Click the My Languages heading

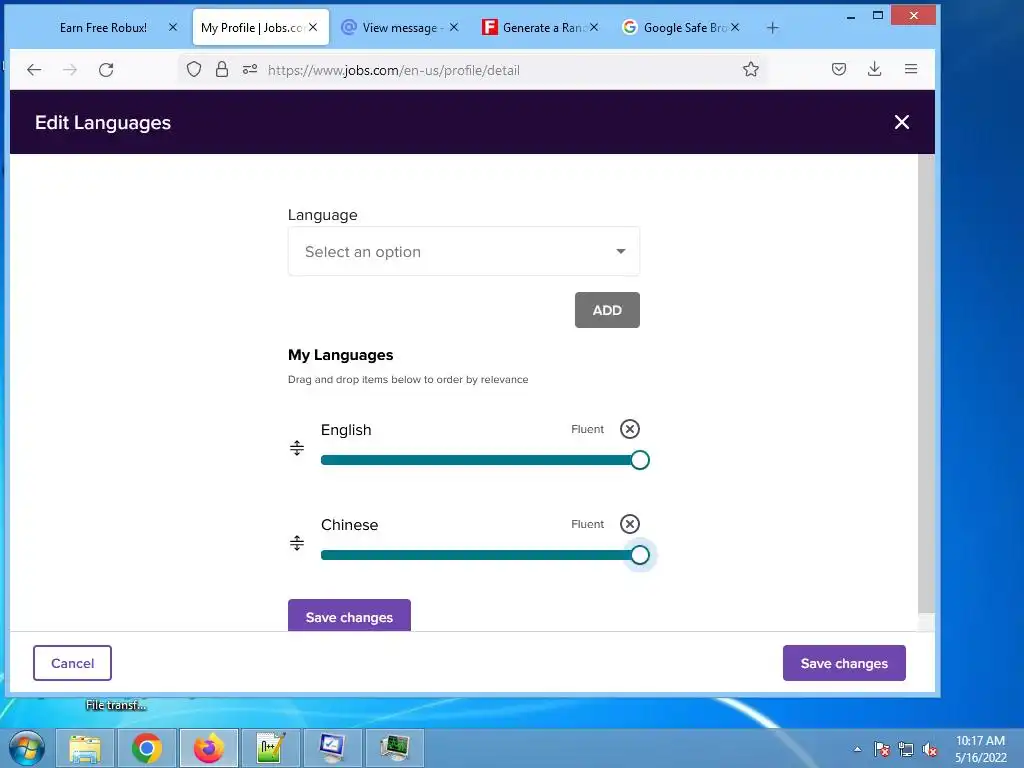click(340, 355)
